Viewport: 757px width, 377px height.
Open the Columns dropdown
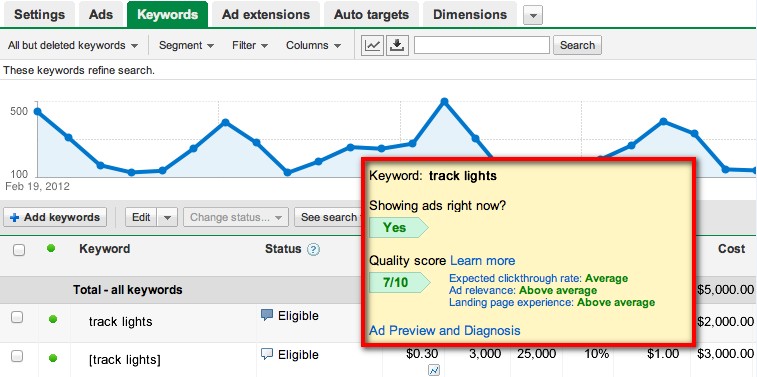313,45
